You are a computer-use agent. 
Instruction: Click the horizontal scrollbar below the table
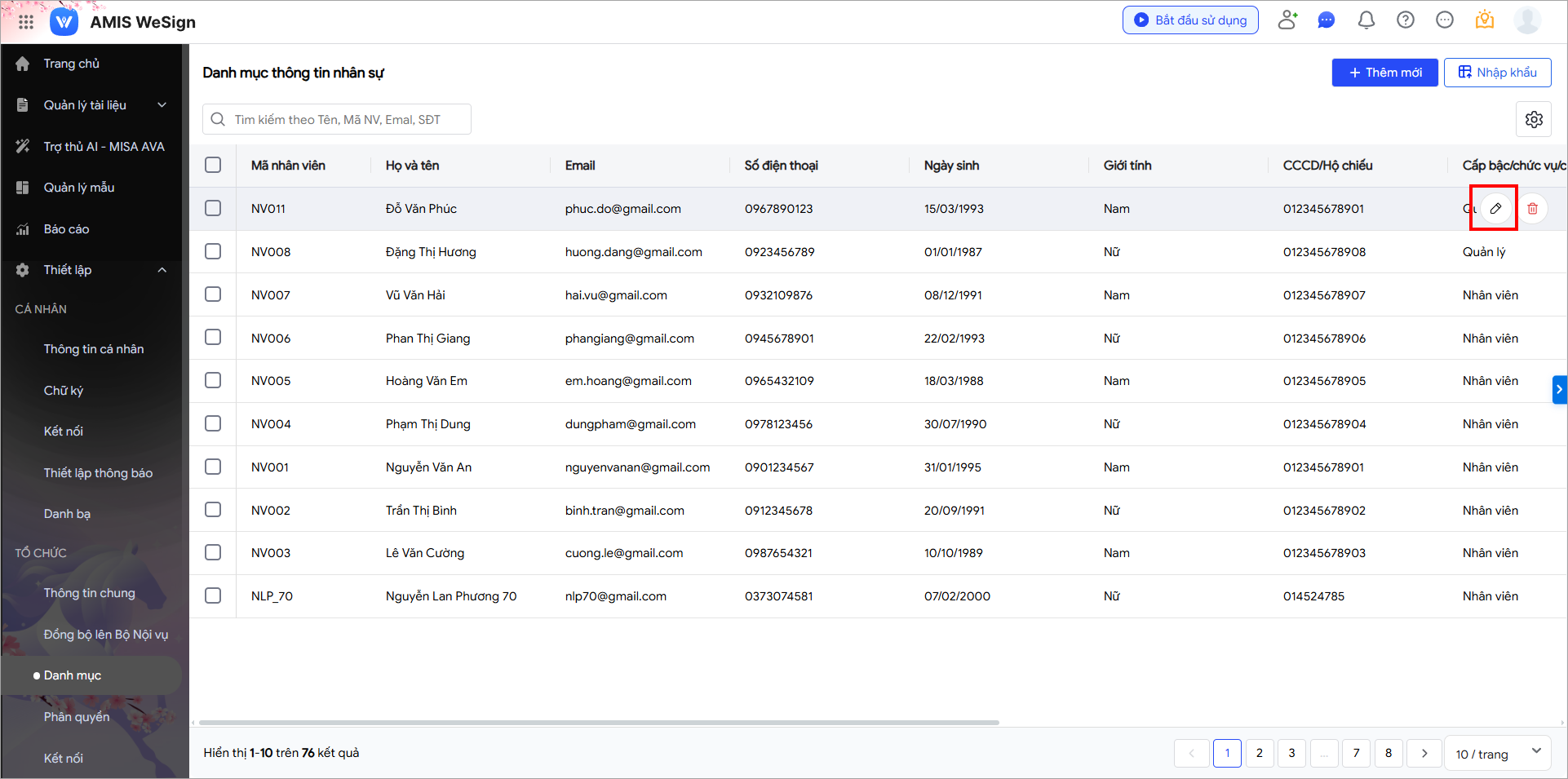[x=599, y=723]
